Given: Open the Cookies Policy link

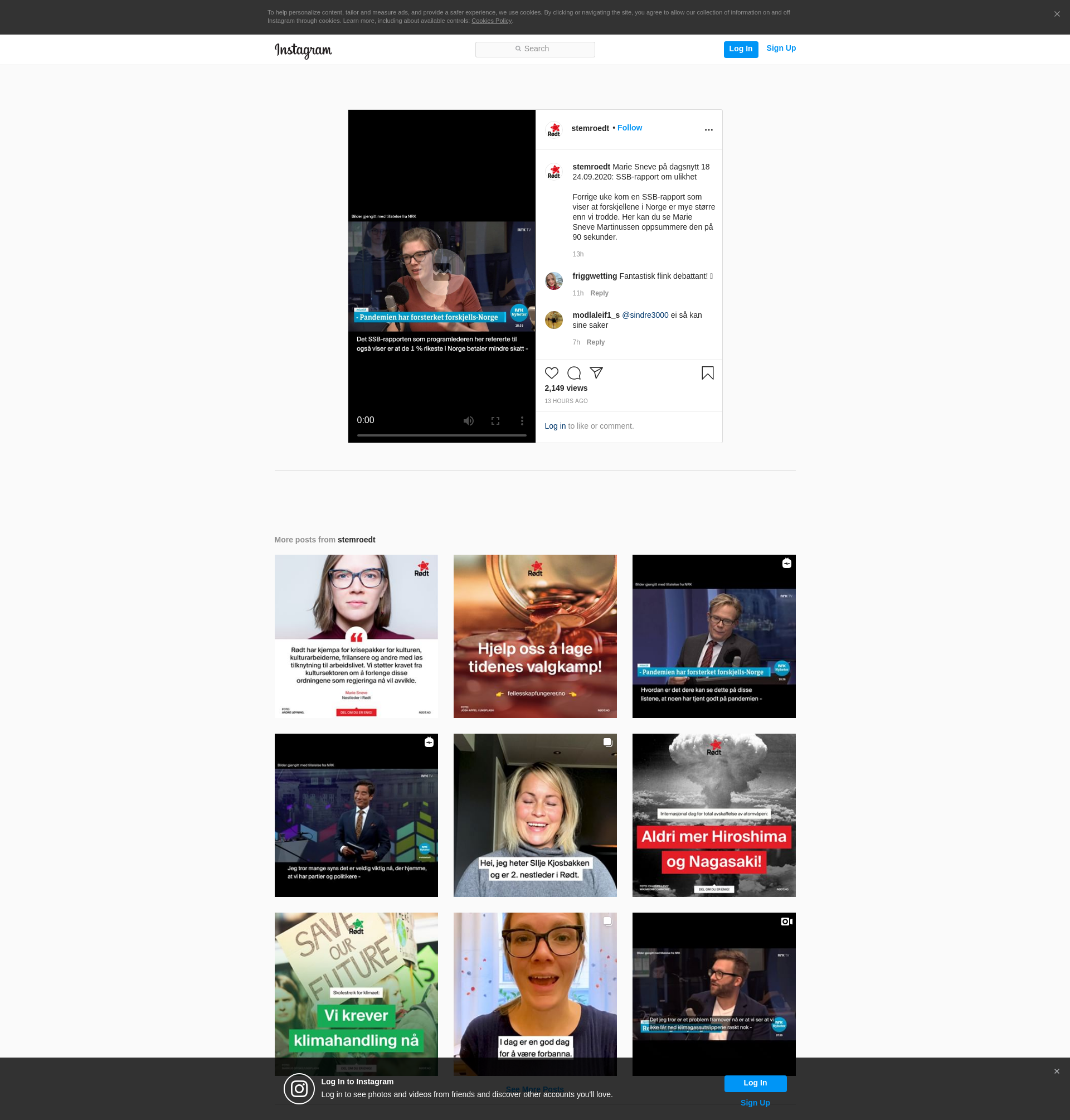Looking at the screenshot, I should point(491,21).
